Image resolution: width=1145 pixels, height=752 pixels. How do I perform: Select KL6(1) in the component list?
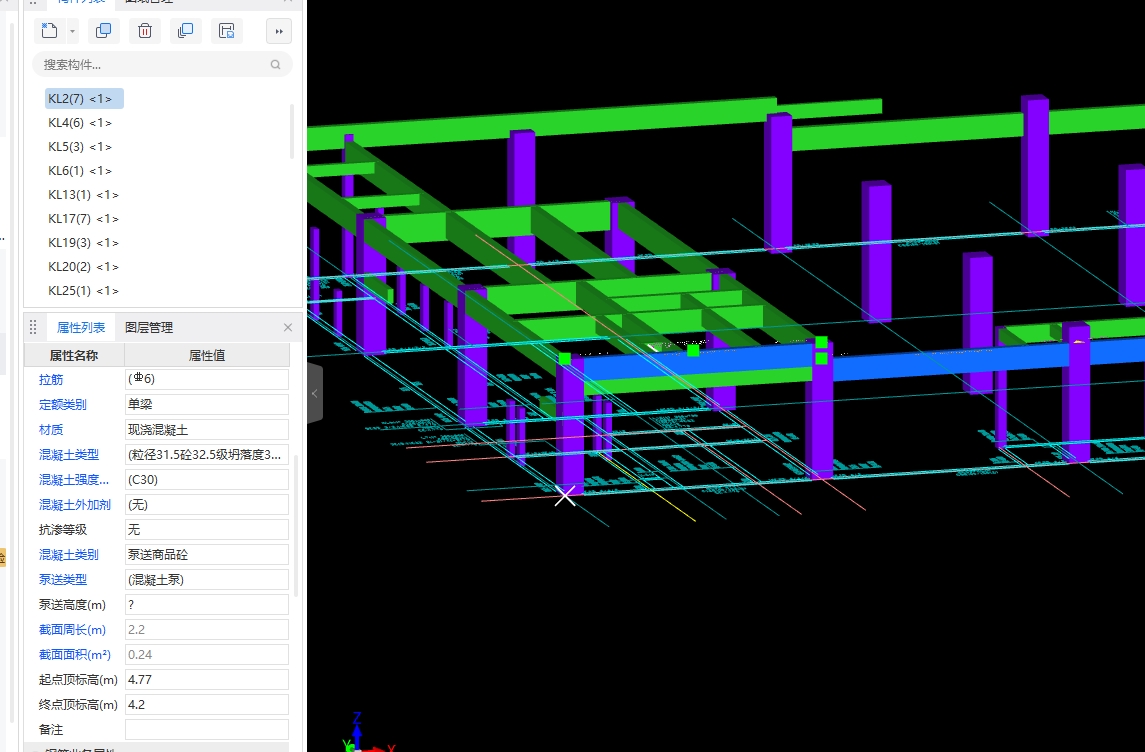tap(80, 171)
